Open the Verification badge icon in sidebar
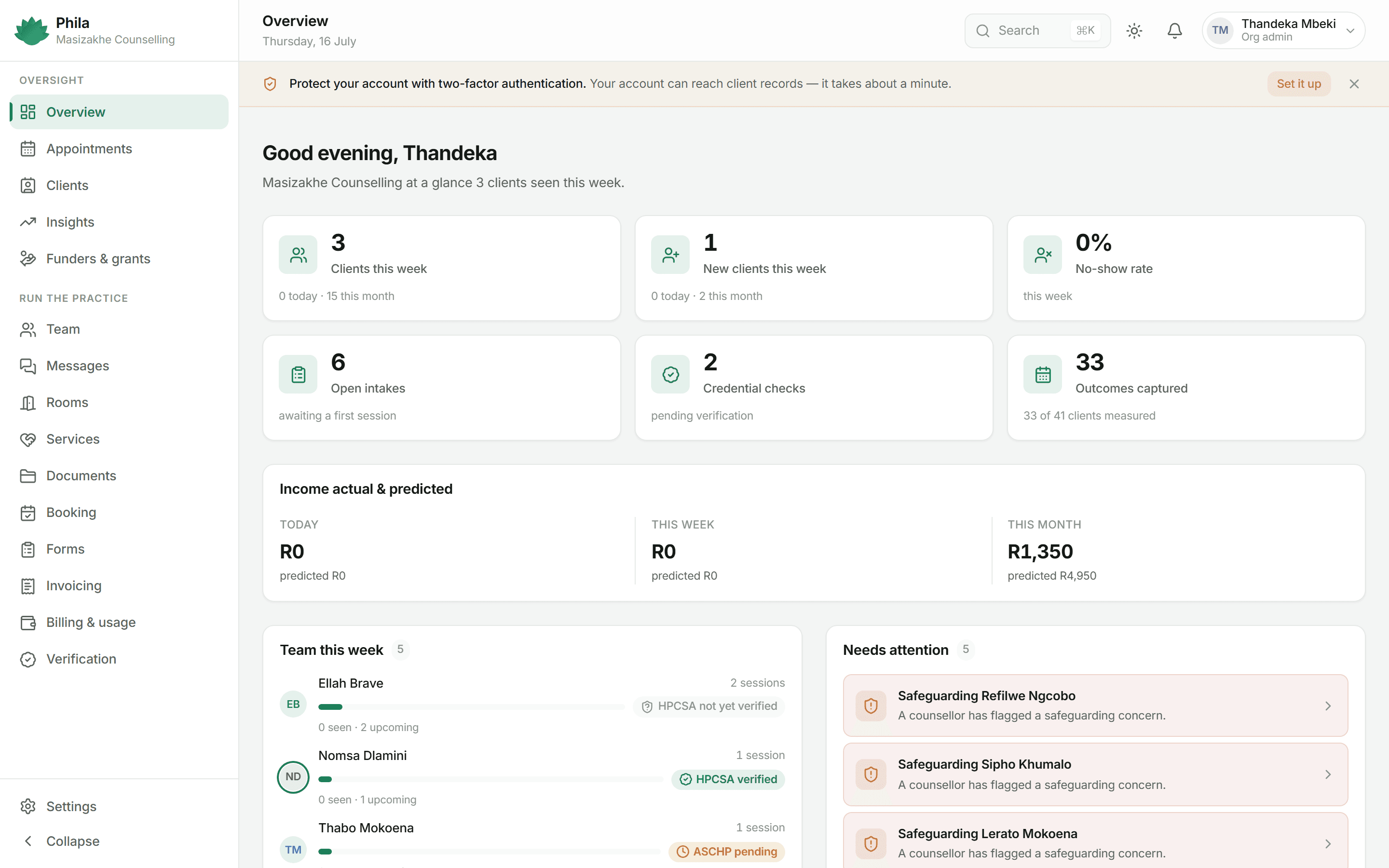The image size is (1389, 868). point(28,659)
